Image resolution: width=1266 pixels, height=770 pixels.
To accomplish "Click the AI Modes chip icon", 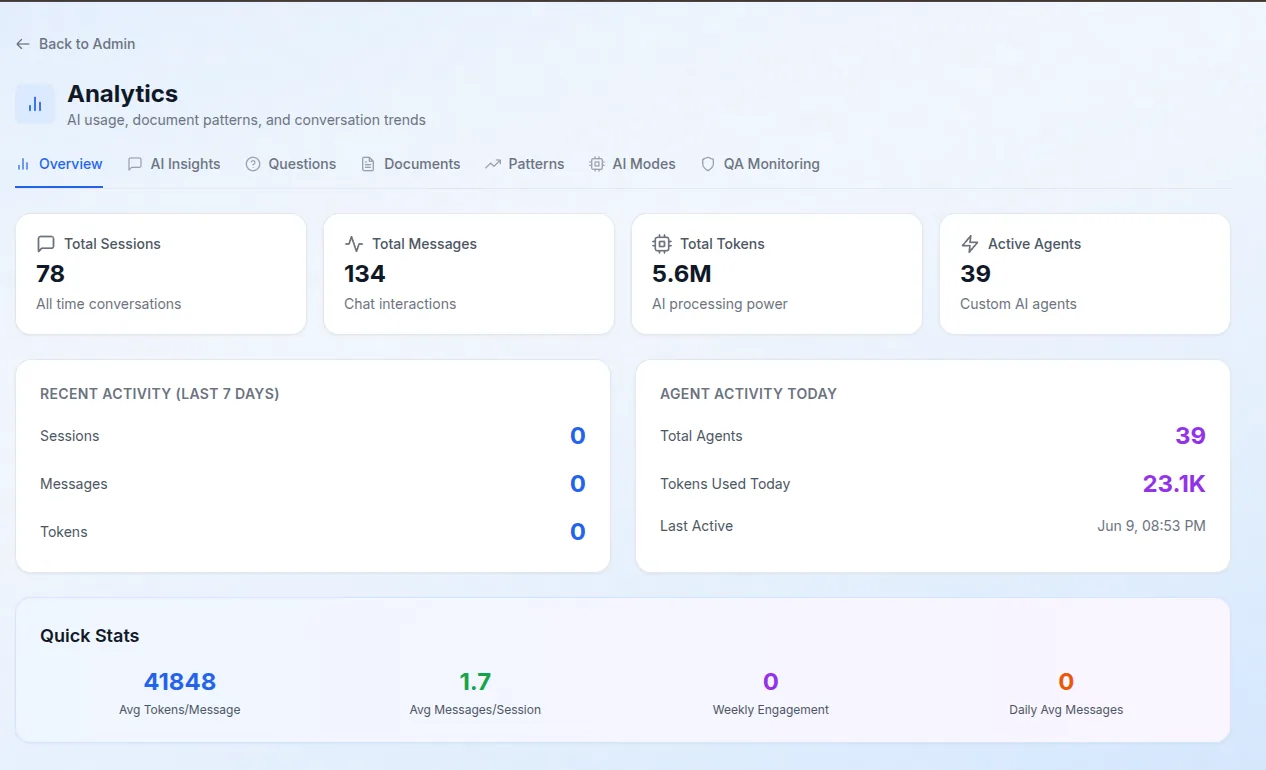I will [597, 164].
